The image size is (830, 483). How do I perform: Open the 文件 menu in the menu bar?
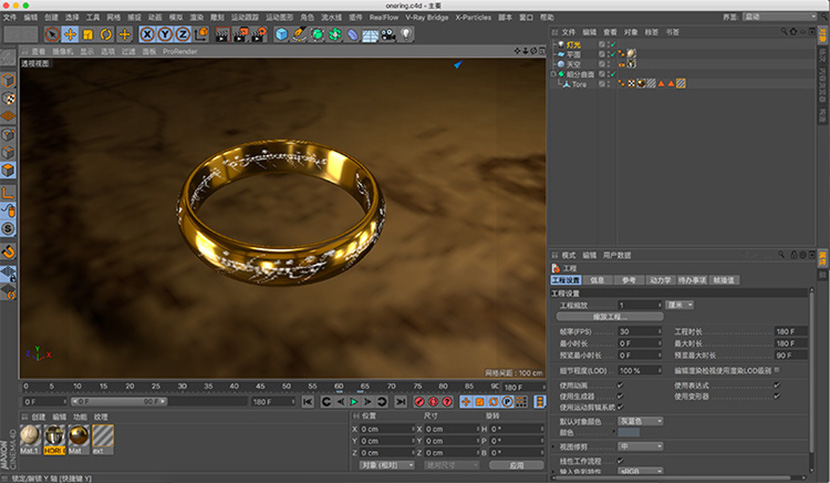tap(10, 17)
